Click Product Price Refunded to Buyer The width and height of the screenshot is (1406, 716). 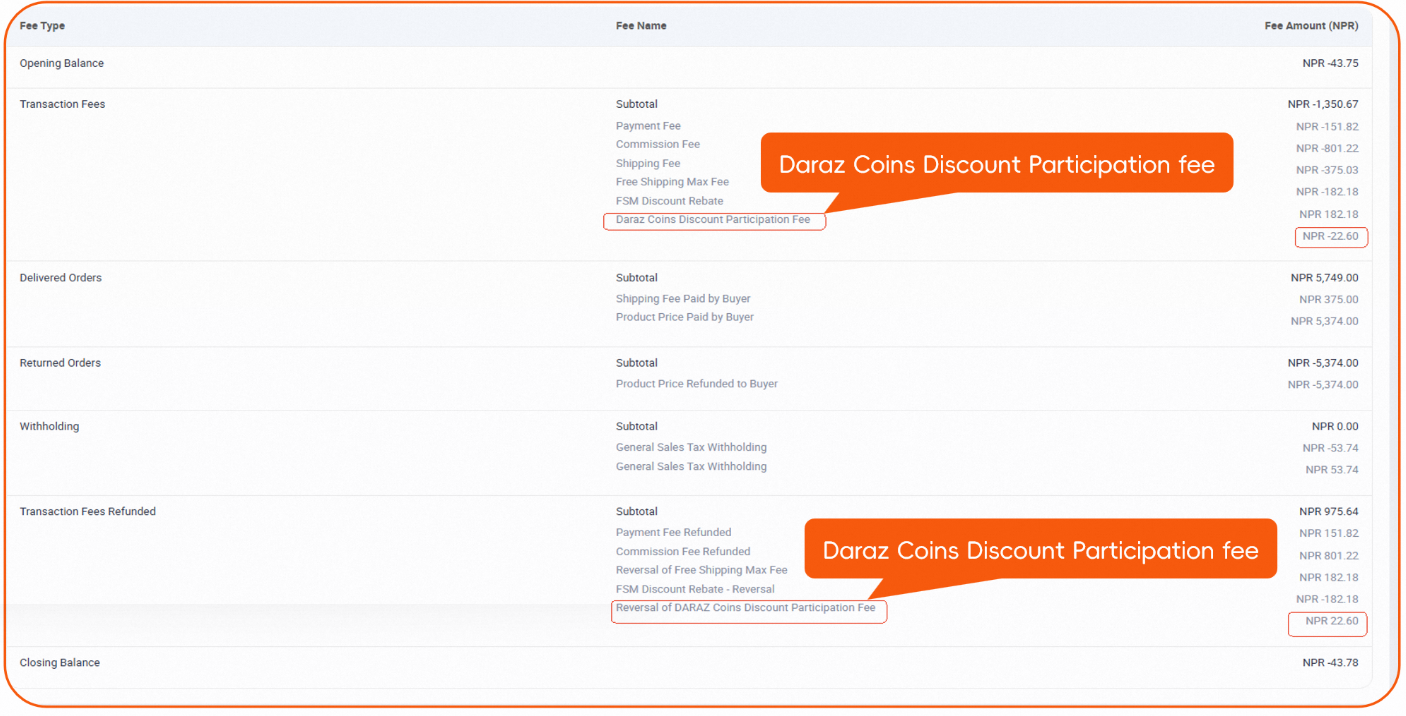[696, 384]
